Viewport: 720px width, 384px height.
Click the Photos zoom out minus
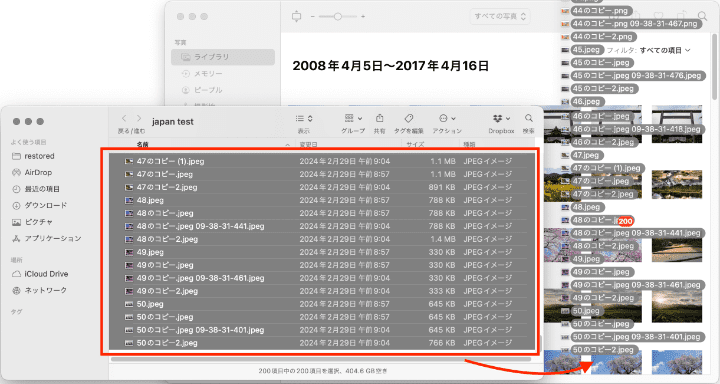tap(313, 17)
